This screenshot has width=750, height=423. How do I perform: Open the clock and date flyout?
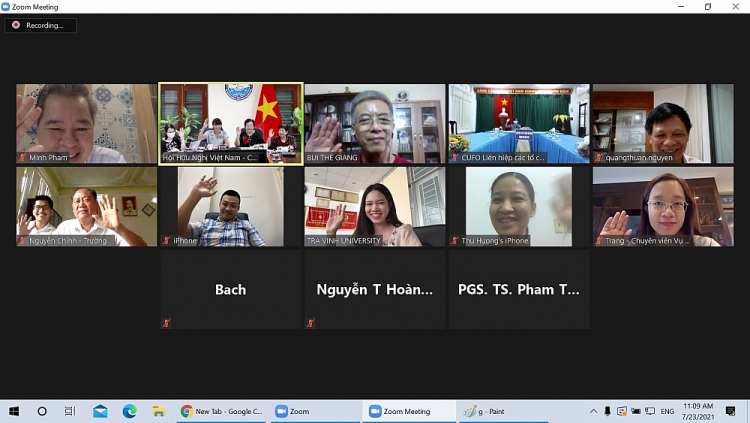point(698,411)
